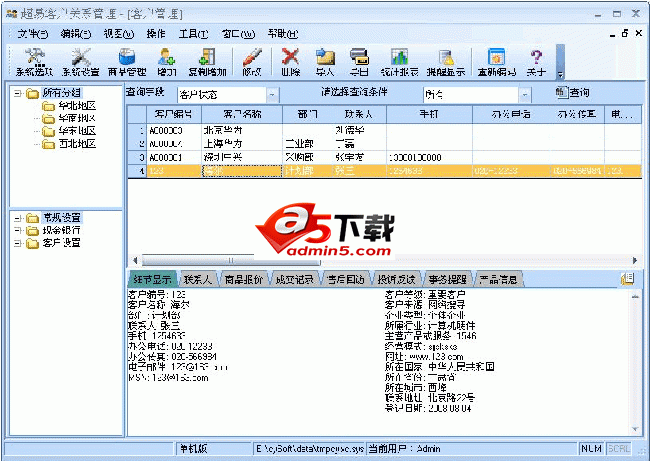Collapse 所有分组 tree node
This screenshot has height=461, width=650.
point(18,93)
